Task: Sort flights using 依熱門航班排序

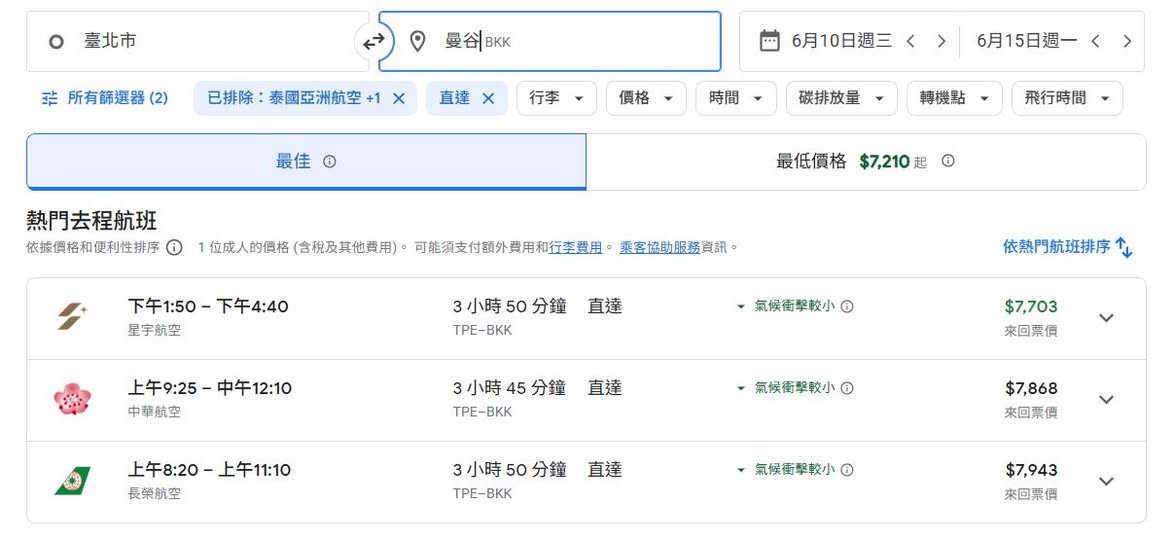Action: 1067,247
